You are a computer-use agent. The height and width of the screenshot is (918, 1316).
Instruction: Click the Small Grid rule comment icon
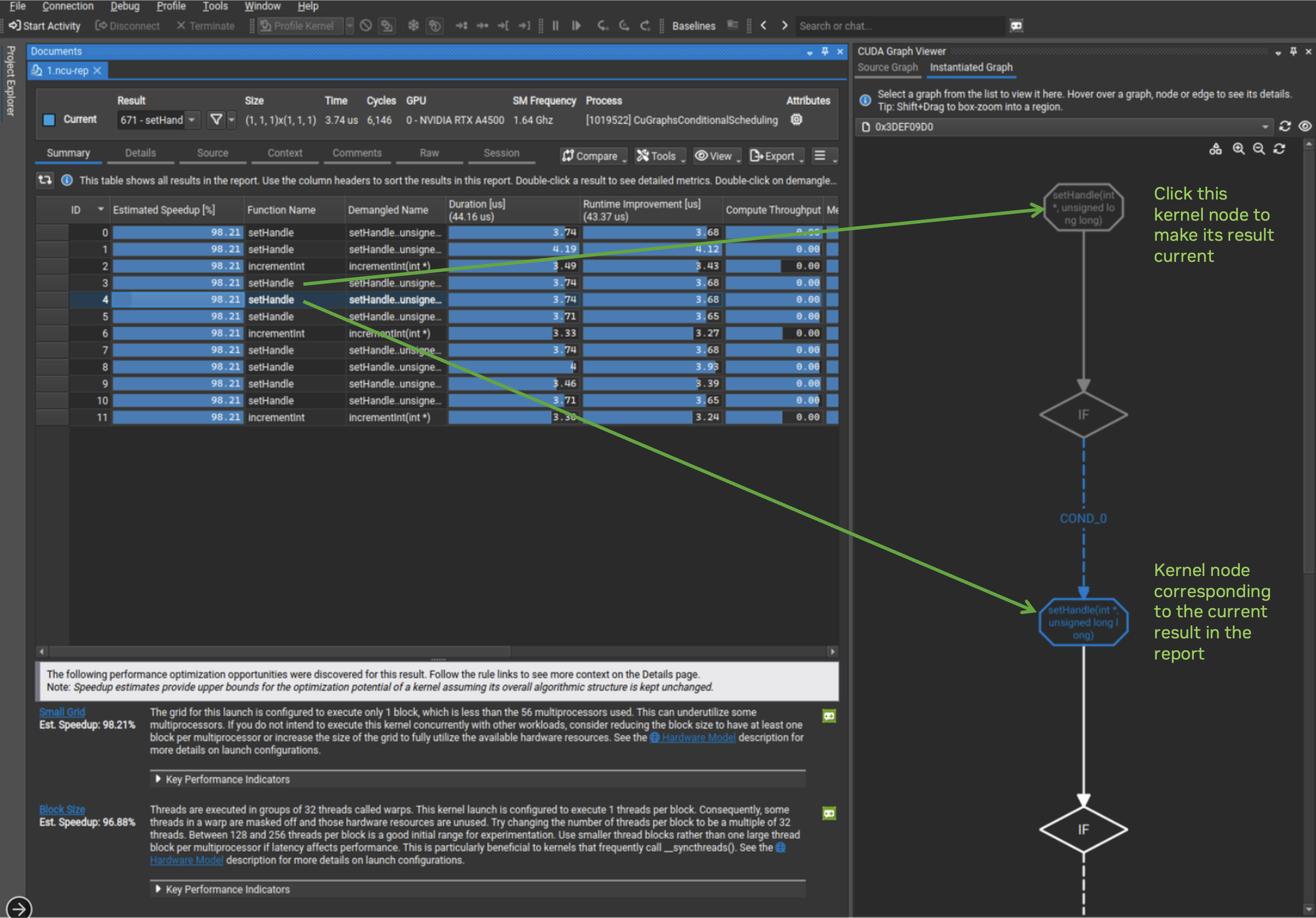[829, 716]
